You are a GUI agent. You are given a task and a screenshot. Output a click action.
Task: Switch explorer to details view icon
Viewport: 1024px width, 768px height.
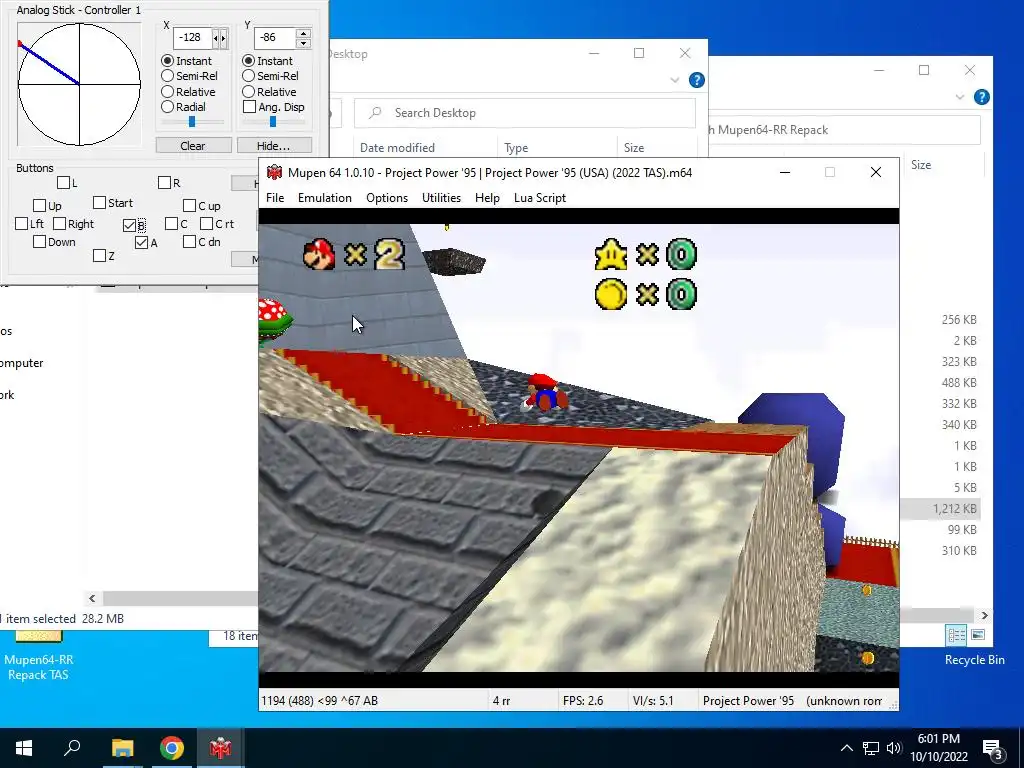click(x=957, y=635)
